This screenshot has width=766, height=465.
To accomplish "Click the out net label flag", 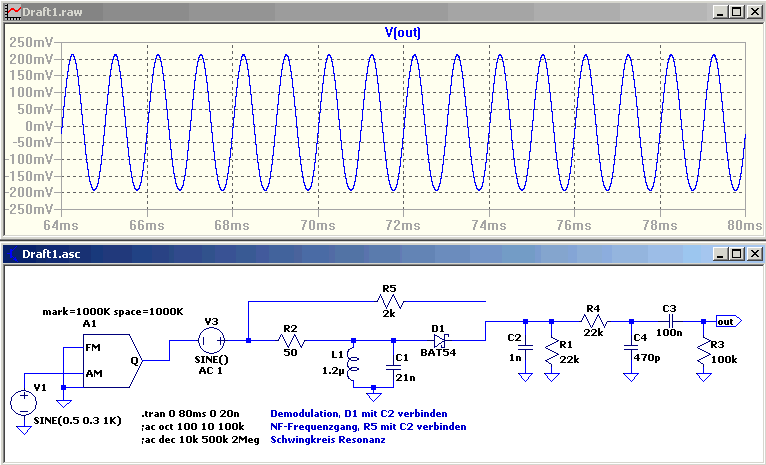I will (729, 321).
